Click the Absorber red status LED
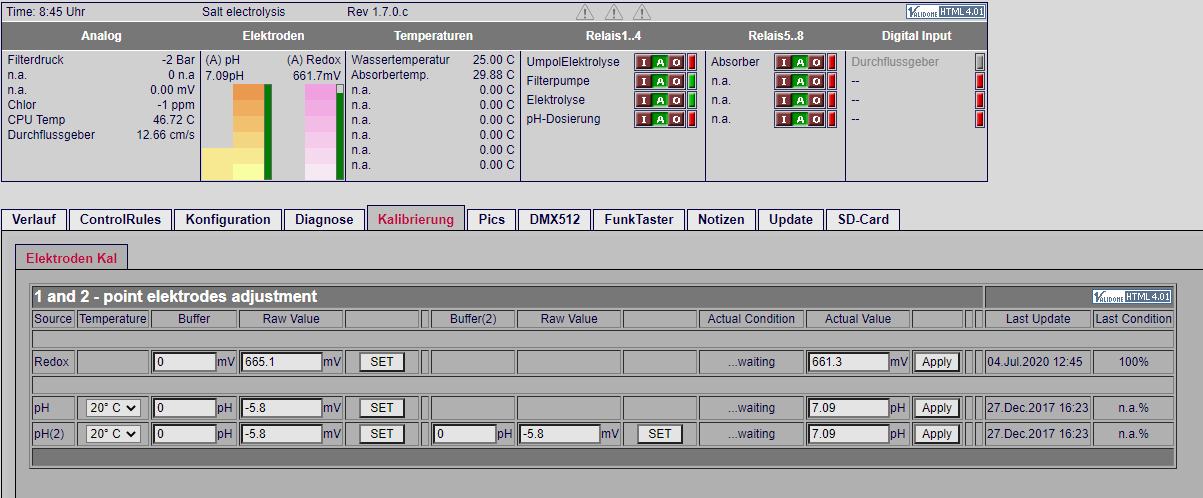The width and height of the screenshot is (1203, 498). [831, 62]
